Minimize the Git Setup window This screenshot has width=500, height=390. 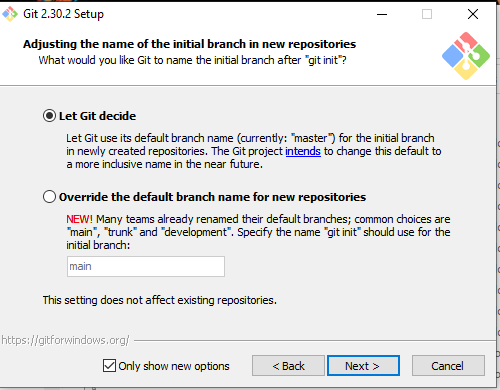point(382,14)
